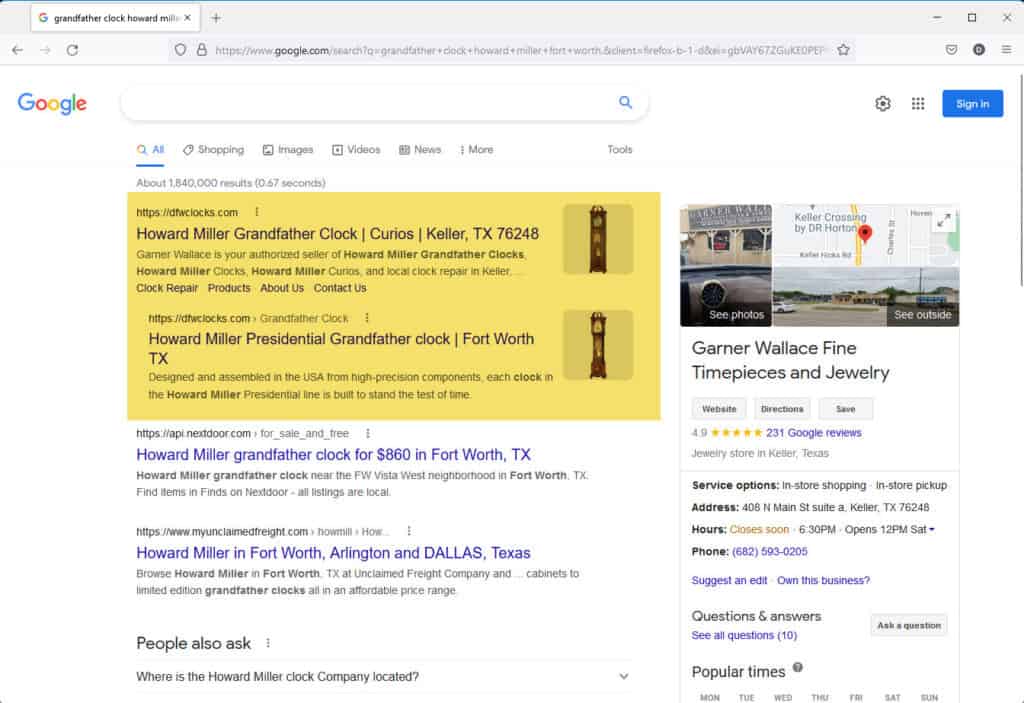Reload the page with the refresh icon

(72, 50)
